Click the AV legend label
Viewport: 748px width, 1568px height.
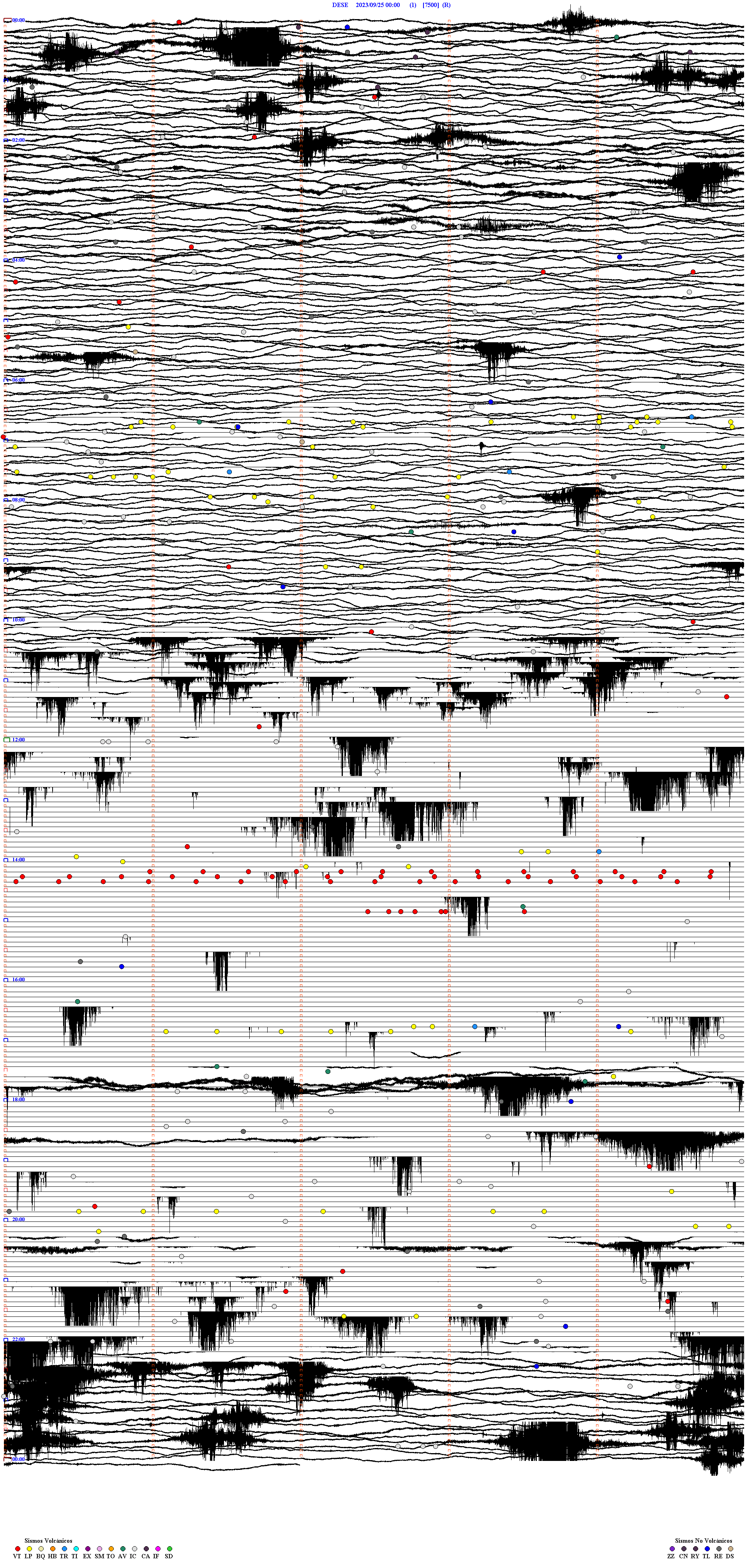122,1556
